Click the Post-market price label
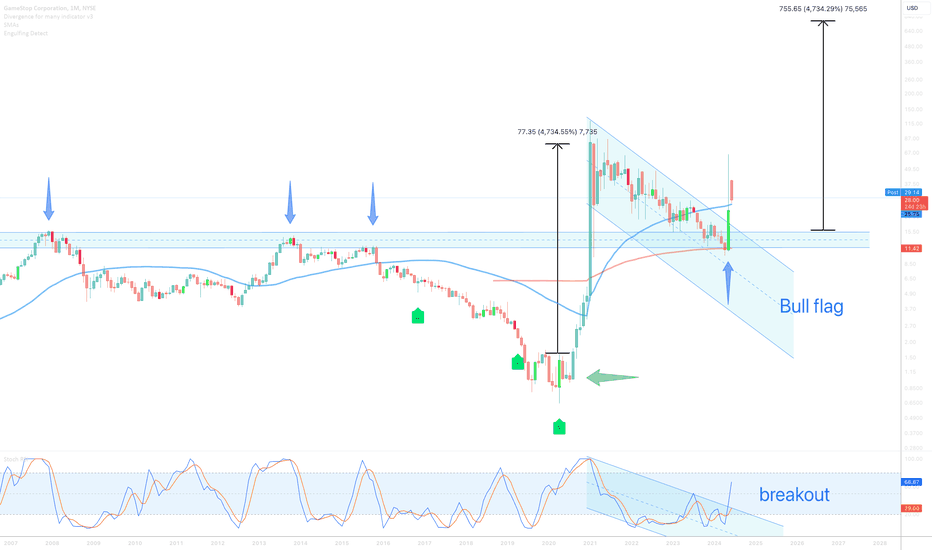The image size is (932, 550). 893,193
